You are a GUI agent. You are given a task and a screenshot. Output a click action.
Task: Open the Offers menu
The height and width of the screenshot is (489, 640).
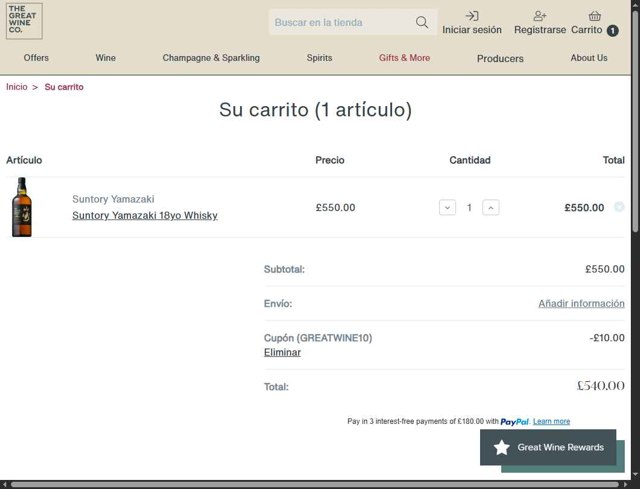(36, 58)
